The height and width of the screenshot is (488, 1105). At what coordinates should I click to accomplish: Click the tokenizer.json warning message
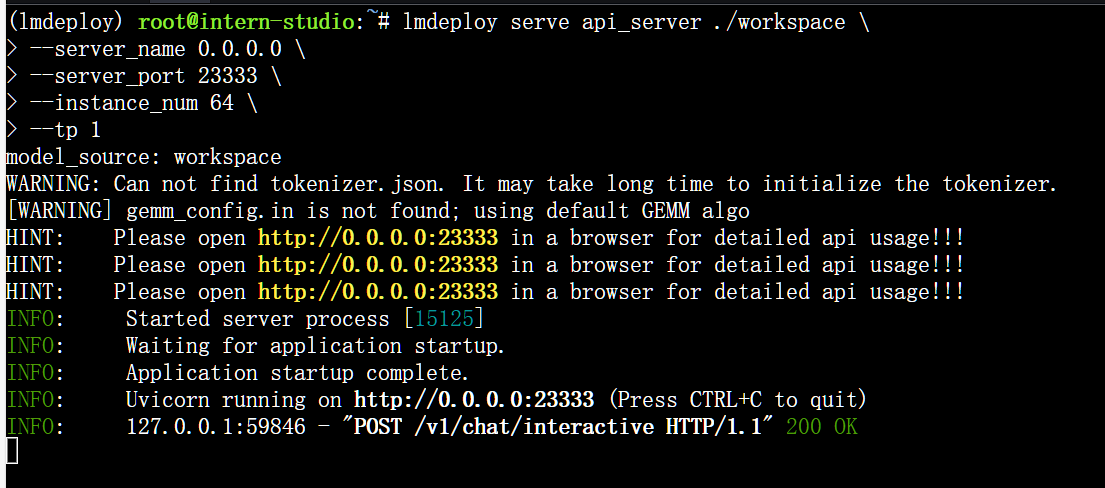click(530, 184)
